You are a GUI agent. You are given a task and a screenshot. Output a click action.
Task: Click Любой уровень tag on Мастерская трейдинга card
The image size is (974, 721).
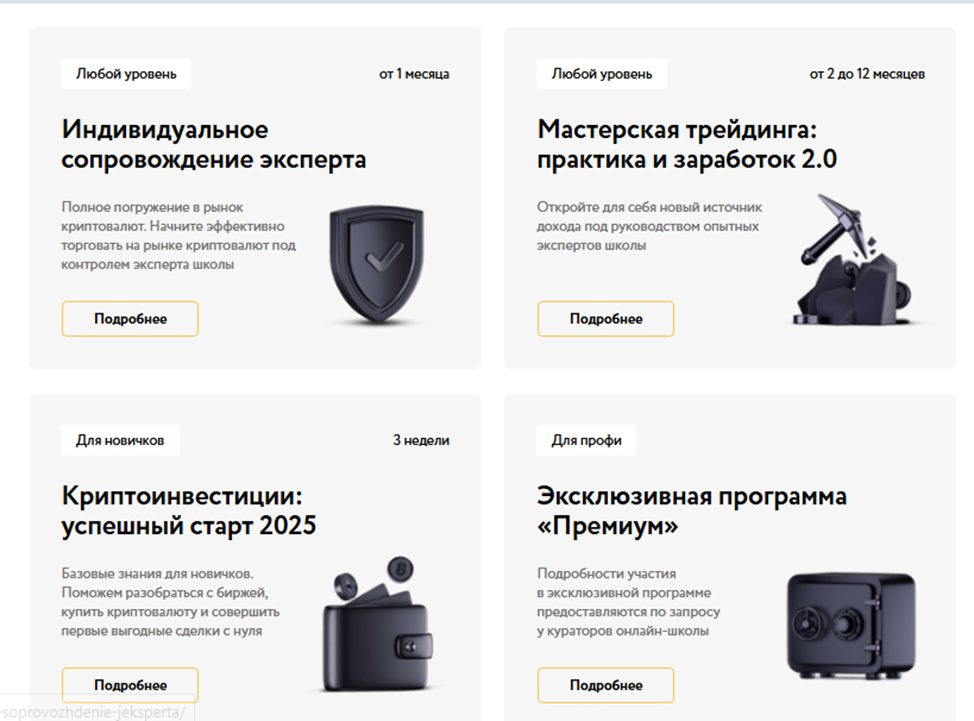pos(601,74)
